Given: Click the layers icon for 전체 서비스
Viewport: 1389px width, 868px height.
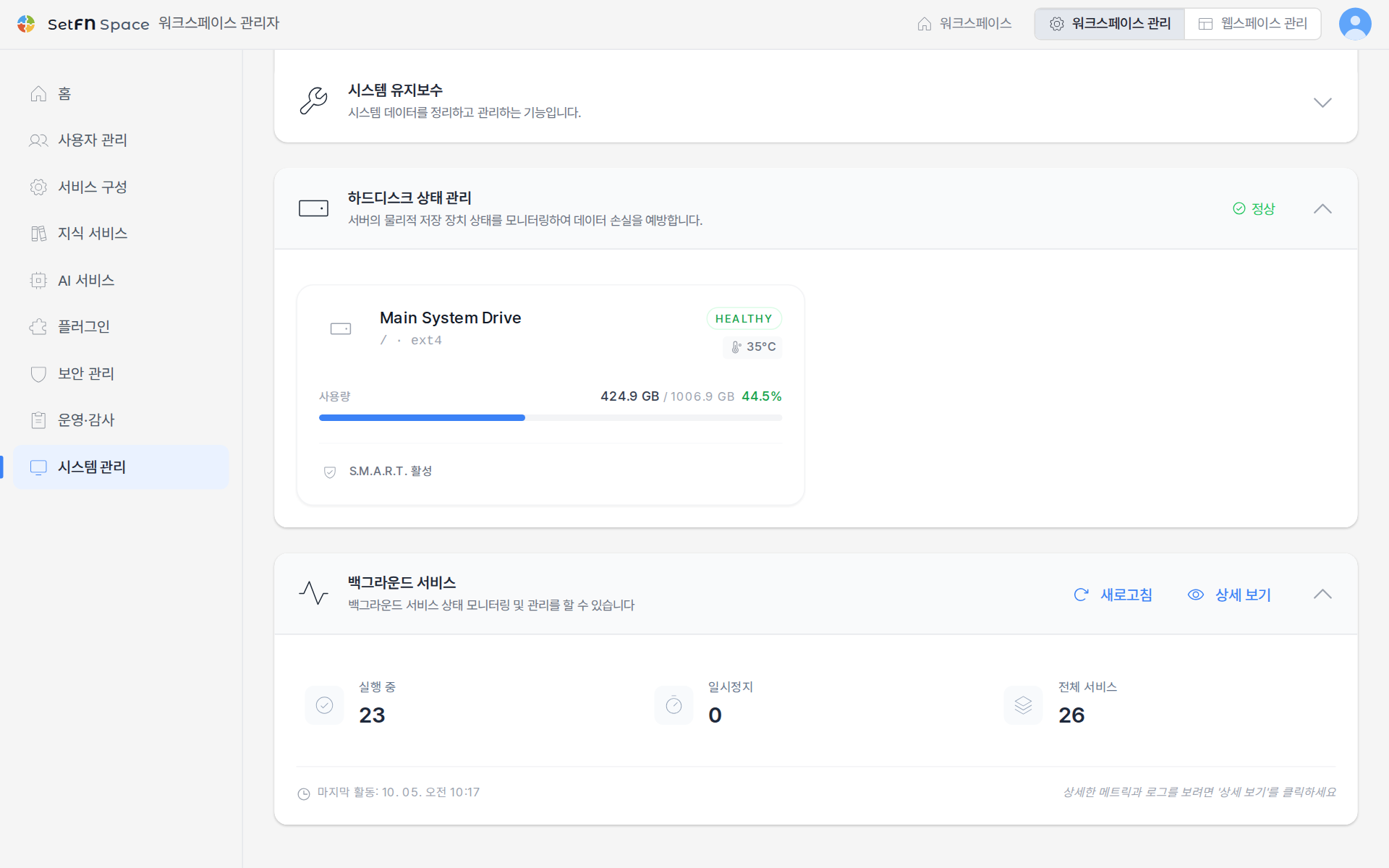Looking at the screenshot, I should coord(1023,705).
